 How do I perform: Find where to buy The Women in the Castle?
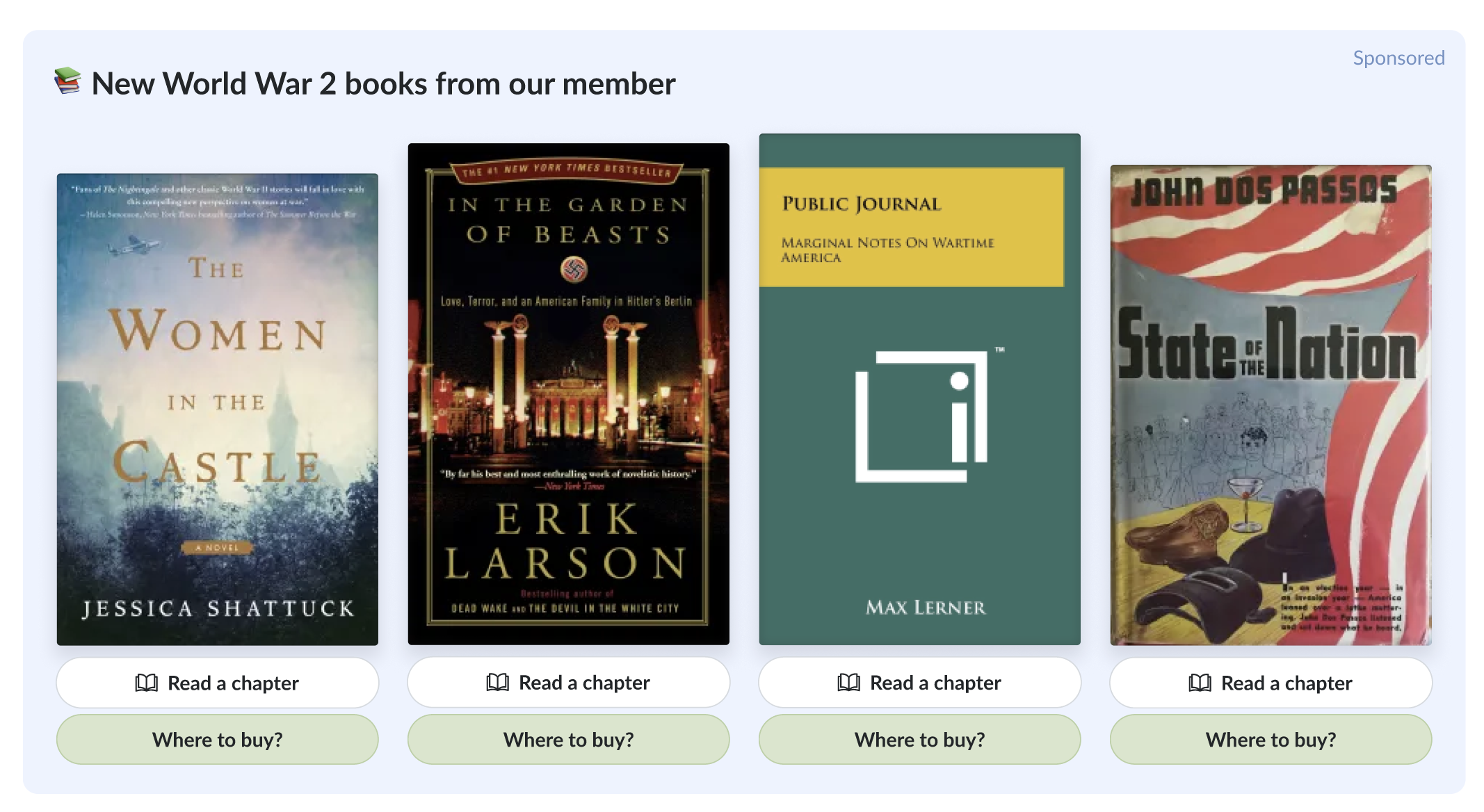218,739
